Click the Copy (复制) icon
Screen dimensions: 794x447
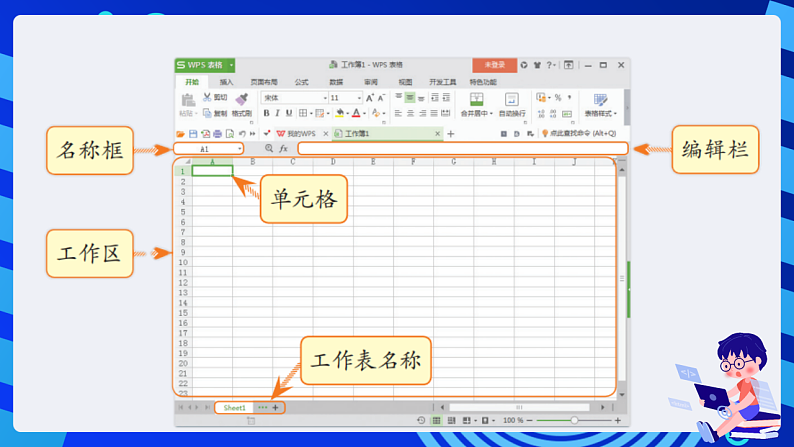[x=207, y=113]
